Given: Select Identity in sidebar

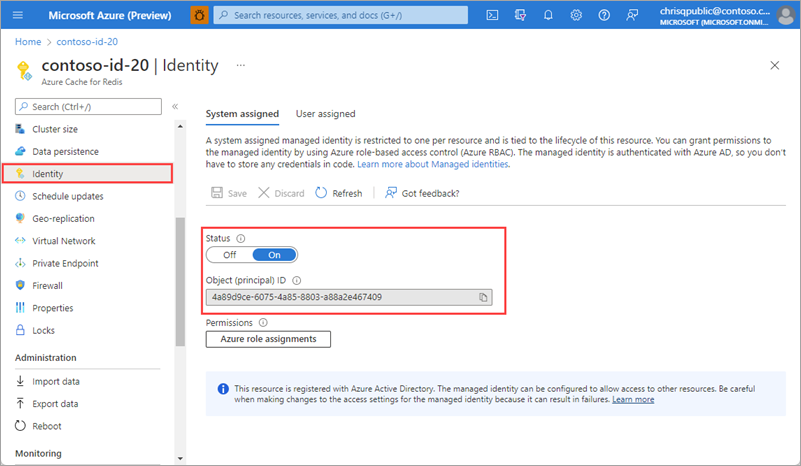Looking at the screenshot, I should (x=88, y=174).
